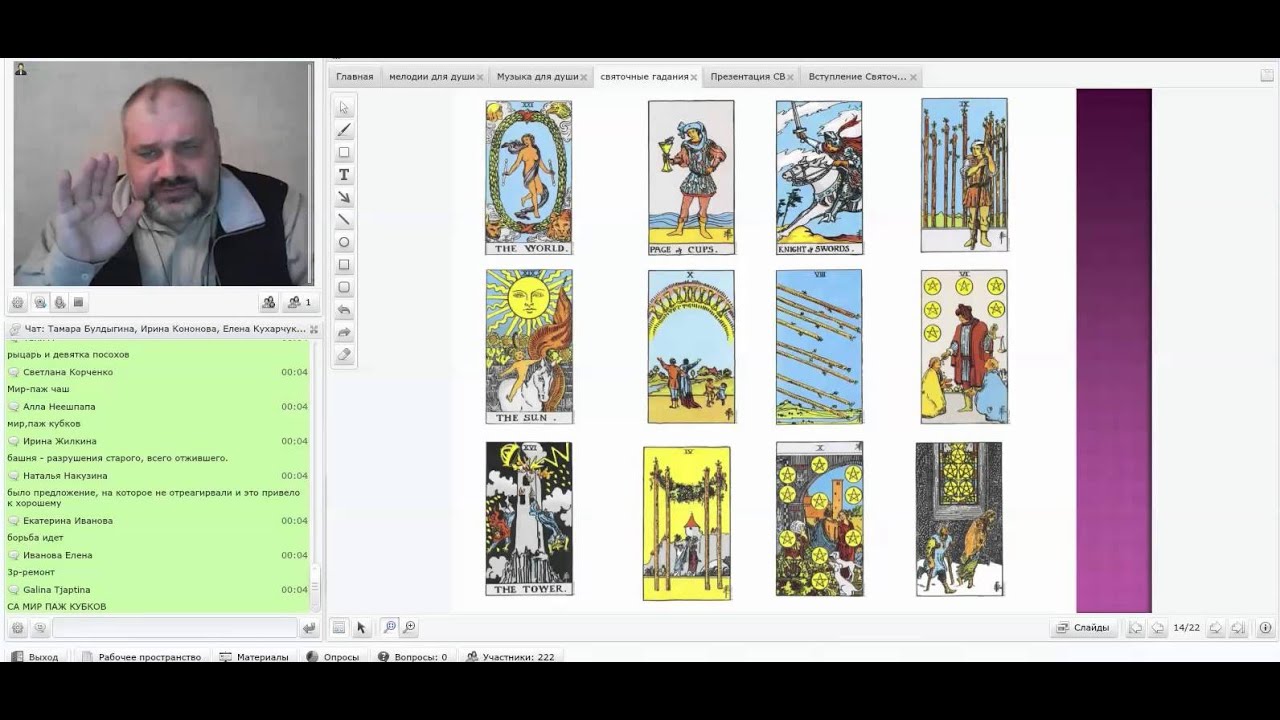The height and width of the screenshot is (720, 1280).
Task: Click the Page of Cups card
Action: [691, 178]
